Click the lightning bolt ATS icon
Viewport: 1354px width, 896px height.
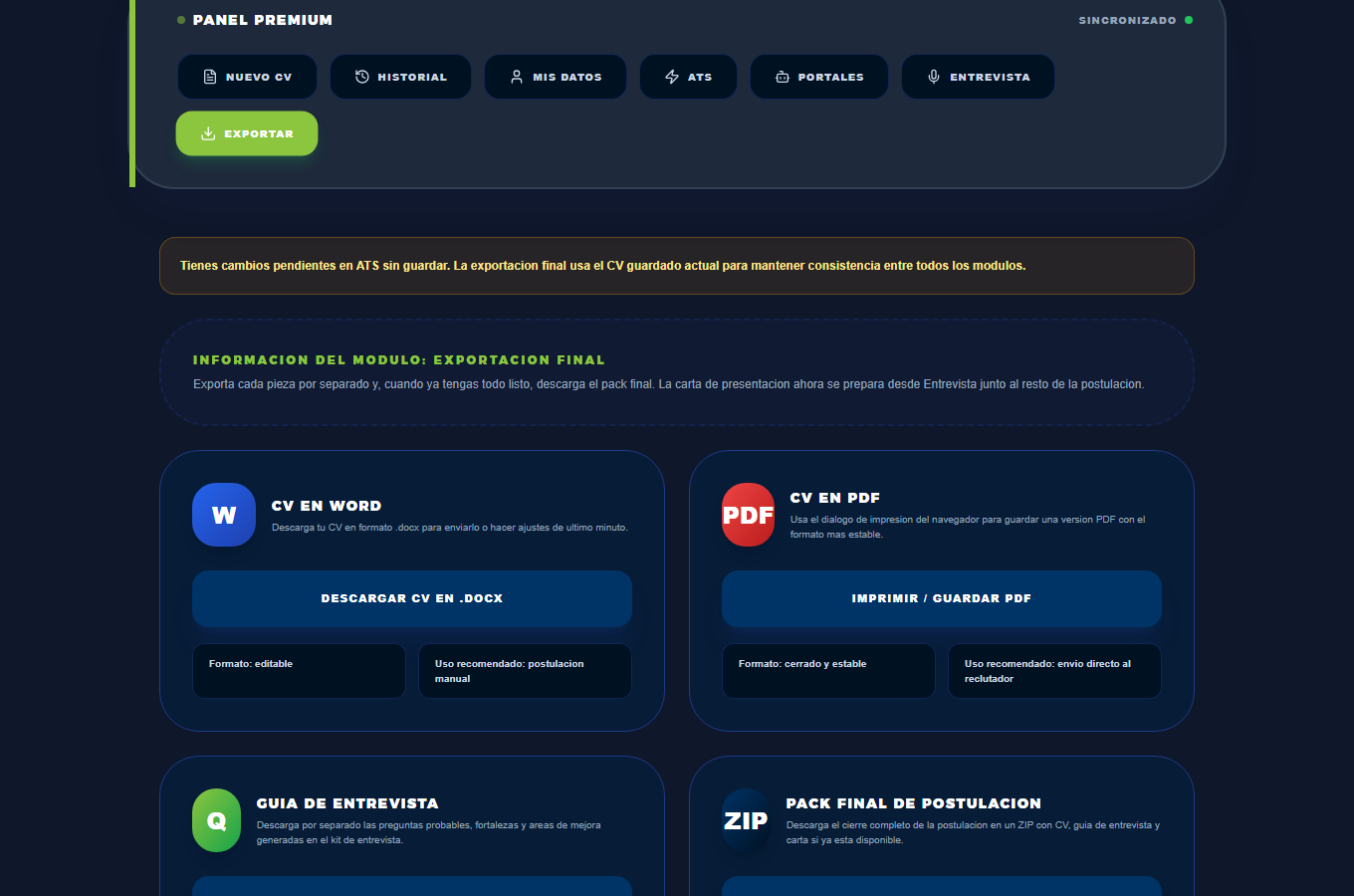pos(672,77)
